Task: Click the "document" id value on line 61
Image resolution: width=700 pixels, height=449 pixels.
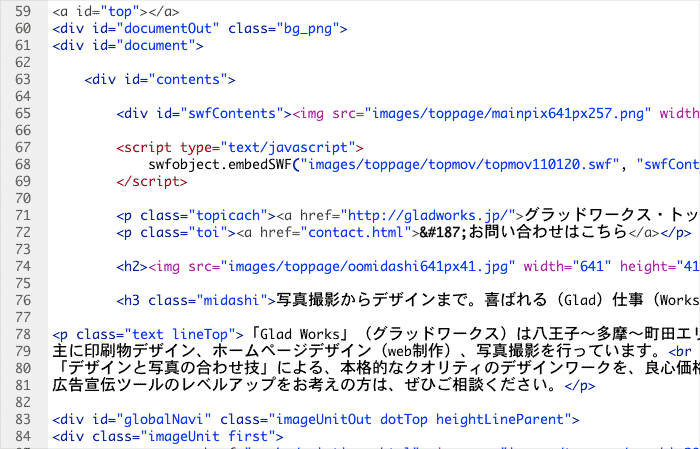Action: pos(156,46)
